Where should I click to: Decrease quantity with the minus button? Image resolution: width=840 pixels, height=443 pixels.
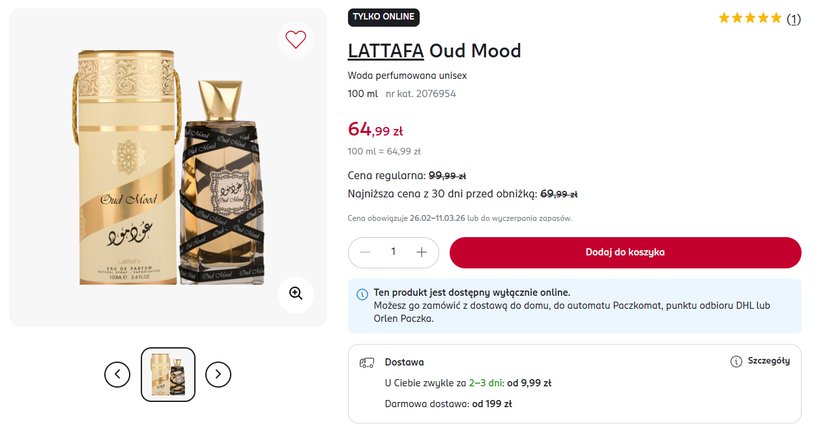coord(365,252)
